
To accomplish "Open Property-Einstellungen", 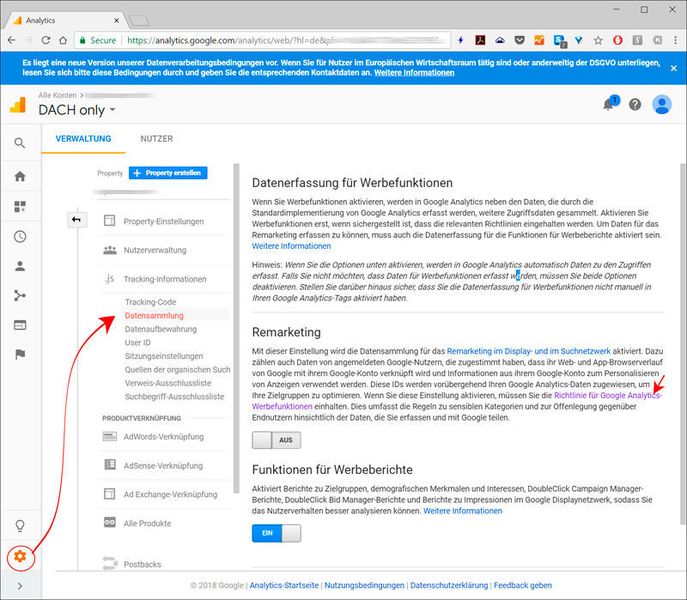I will [x=163, y=221].
